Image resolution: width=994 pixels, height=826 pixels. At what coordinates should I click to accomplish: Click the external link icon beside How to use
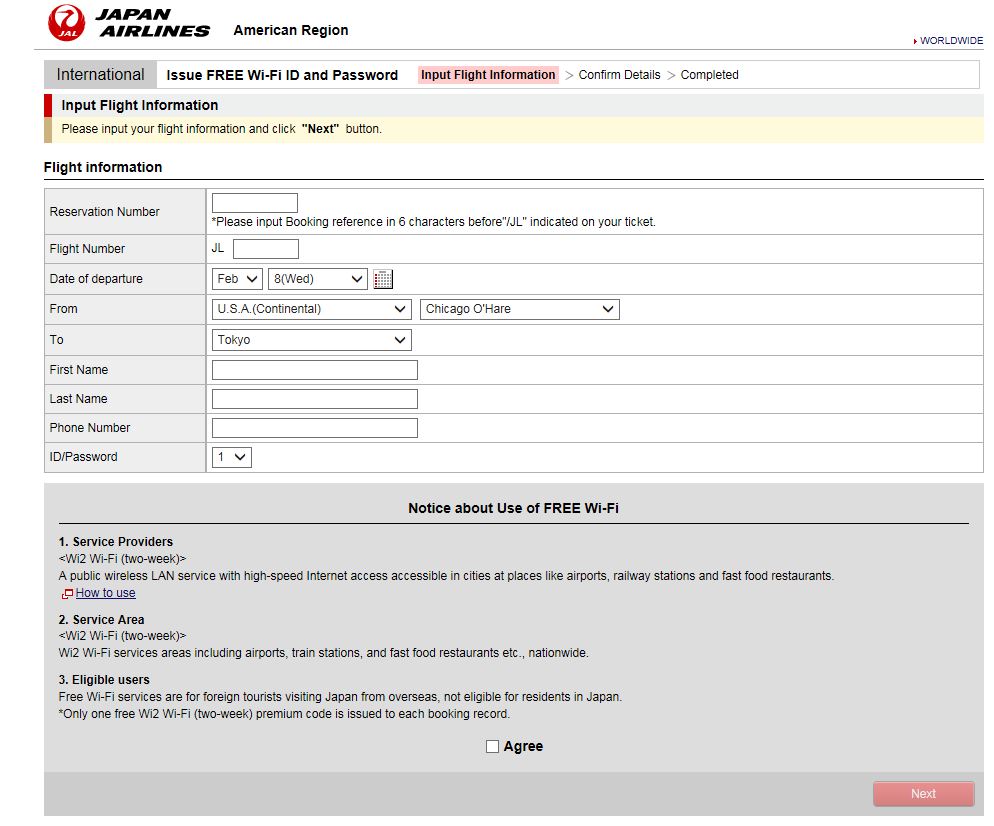coord(67,594)
